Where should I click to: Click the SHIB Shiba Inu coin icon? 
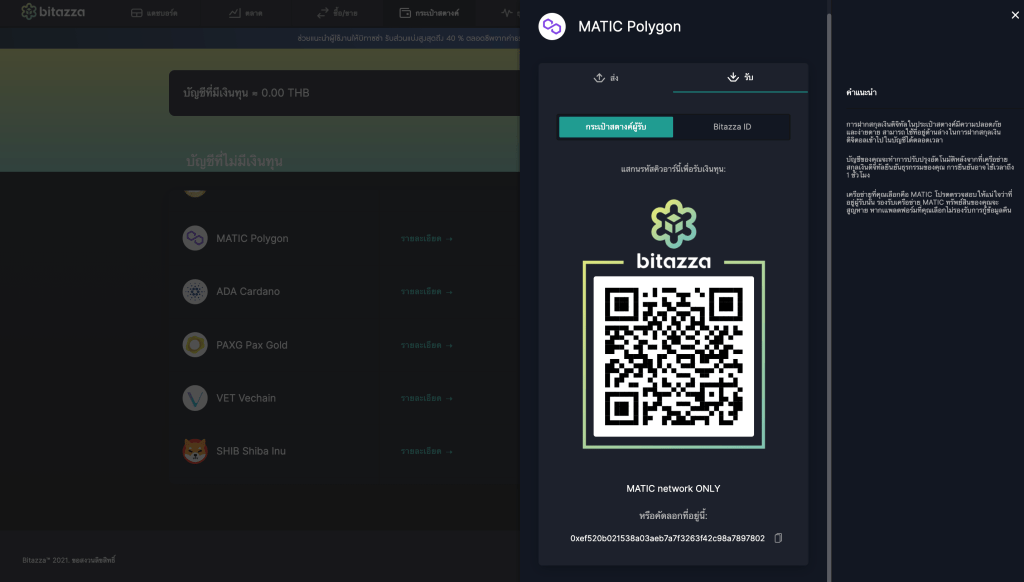click(195, 451)
